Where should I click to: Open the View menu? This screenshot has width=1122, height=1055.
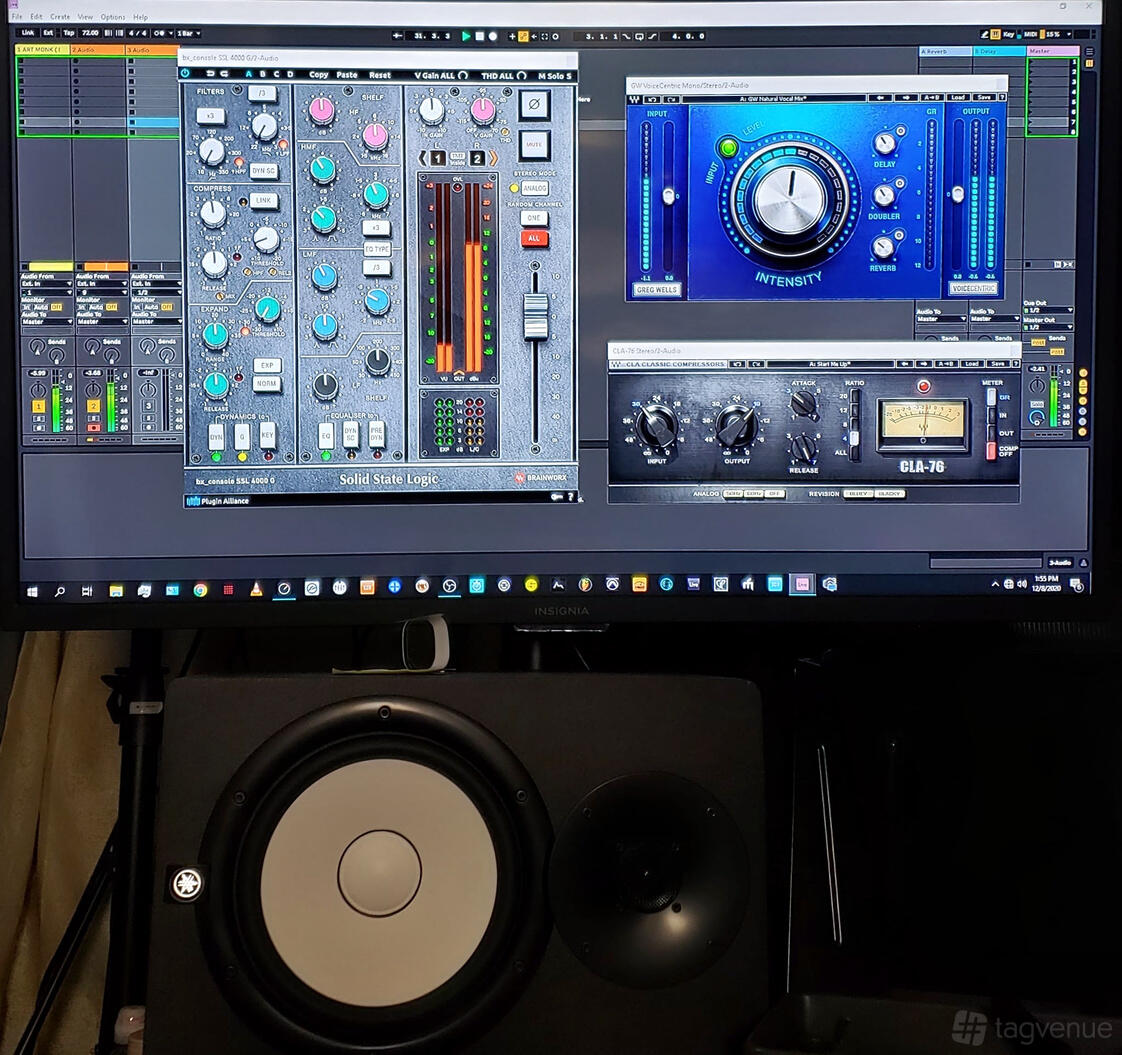pos(85,16)
